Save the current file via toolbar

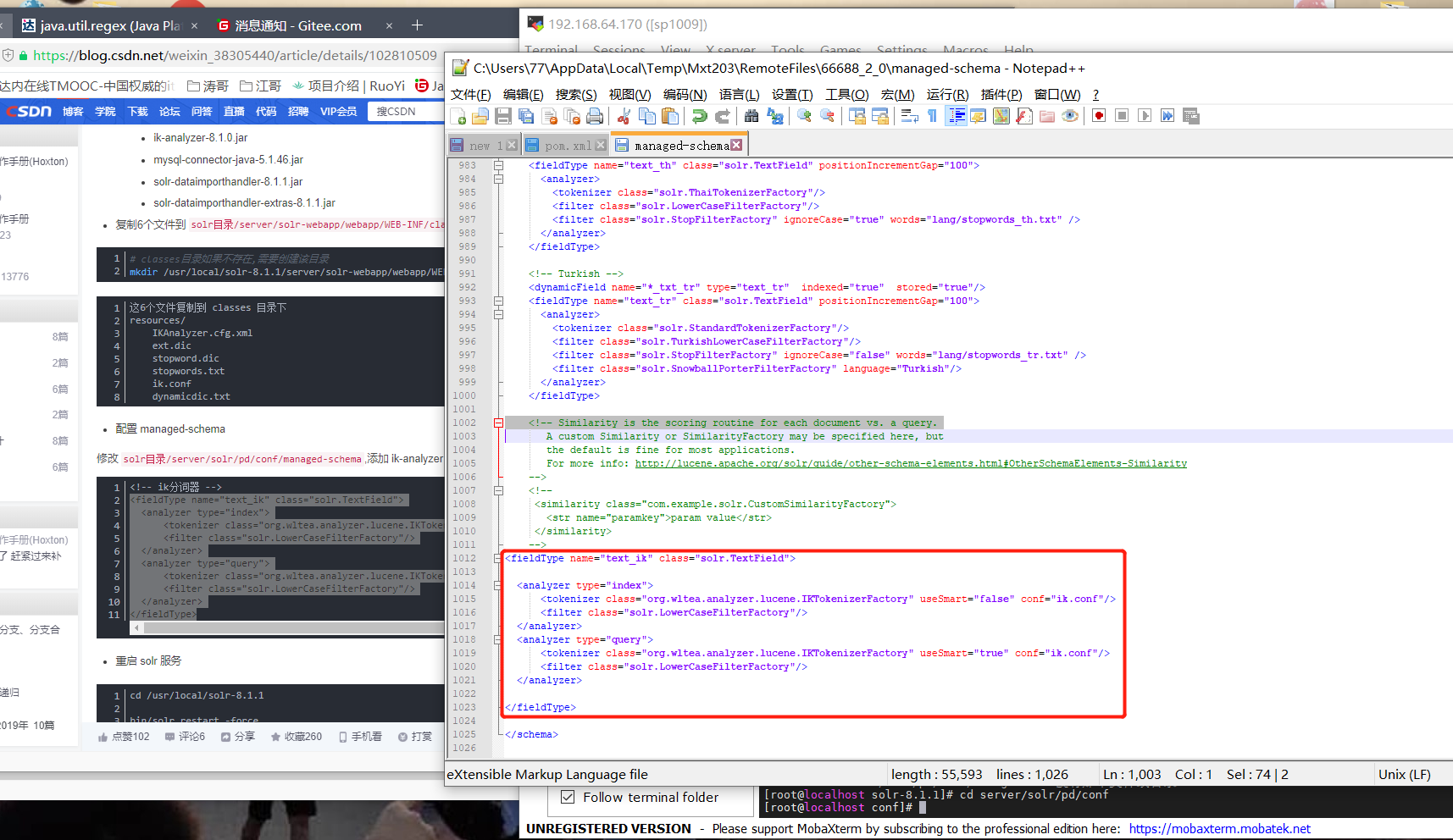(503, 116)
